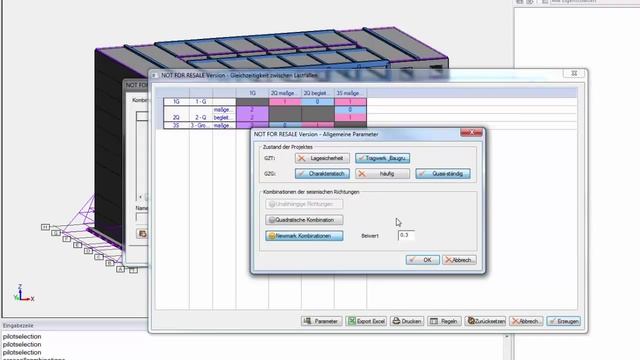
Task: Open Regeln rules button
Action: point(444,321)
